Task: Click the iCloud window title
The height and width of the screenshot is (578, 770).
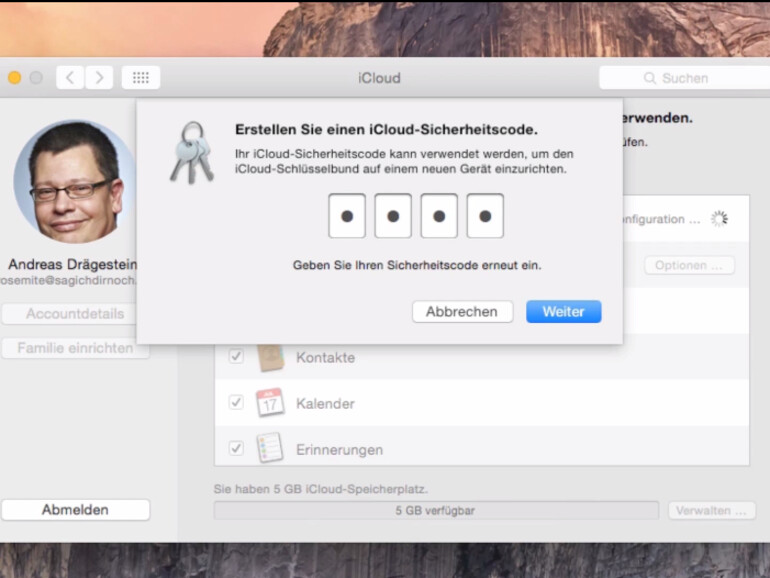Action: (x=379, y=78)
